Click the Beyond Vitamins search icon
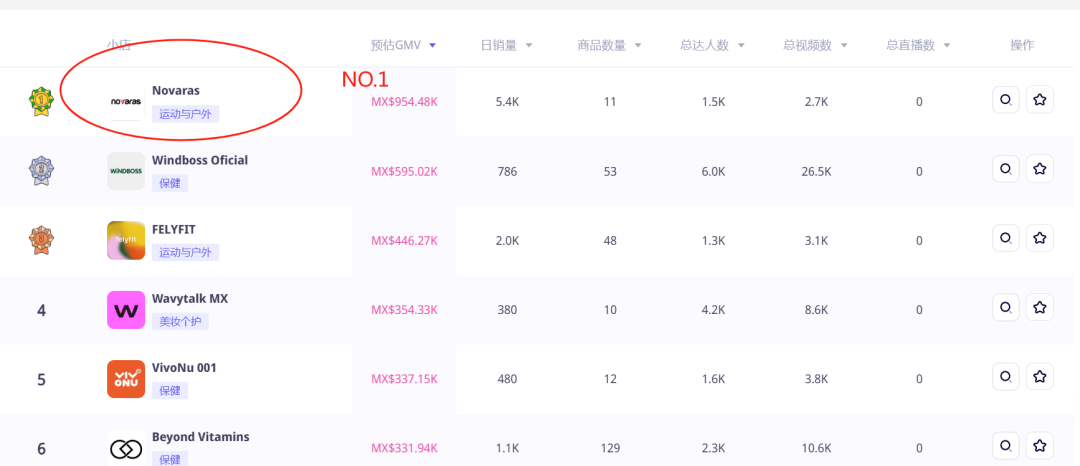 [x=1006, y=446]
